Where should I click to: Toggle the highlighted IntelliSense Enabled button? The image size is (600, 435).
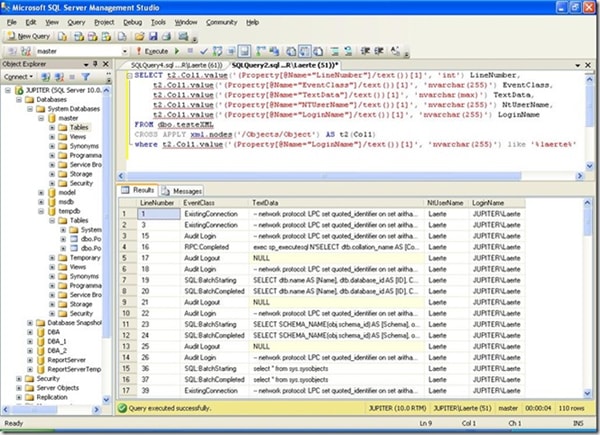(x=244, y=51)
